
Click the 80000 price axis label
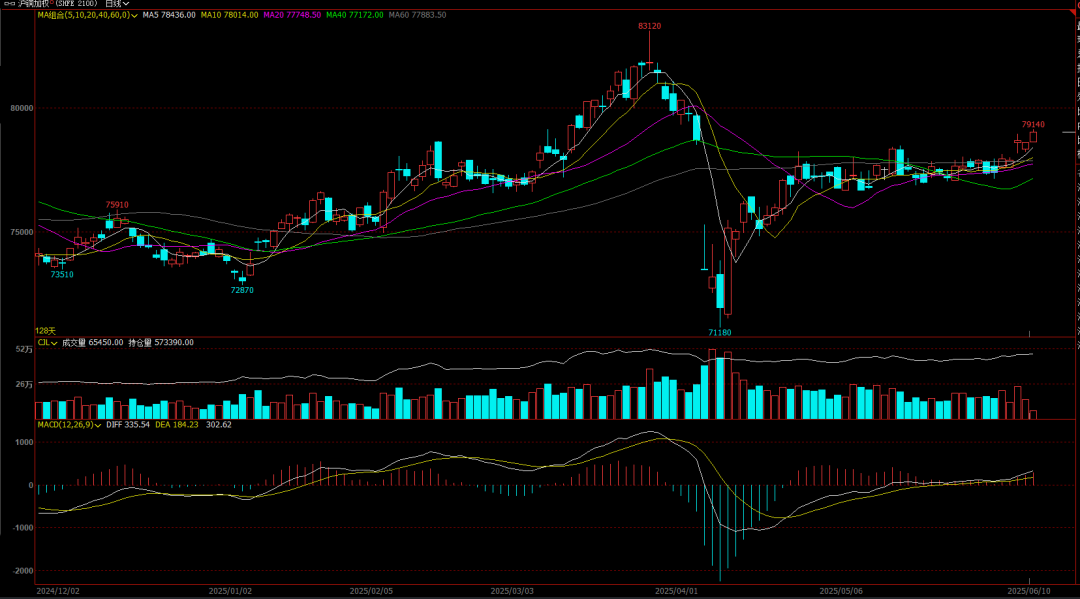21,108
